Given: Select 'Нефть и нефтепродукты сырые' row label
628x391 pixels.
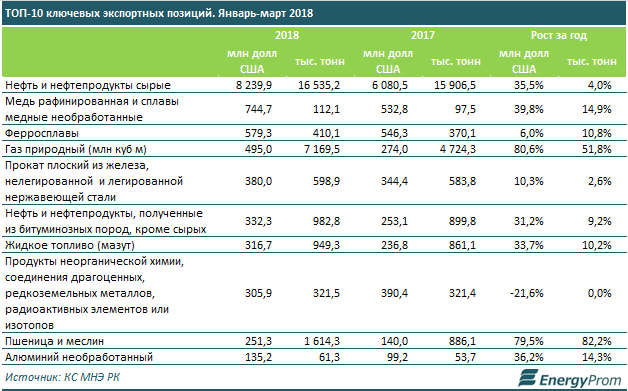Looking at the screenshot, I should 88,85.
